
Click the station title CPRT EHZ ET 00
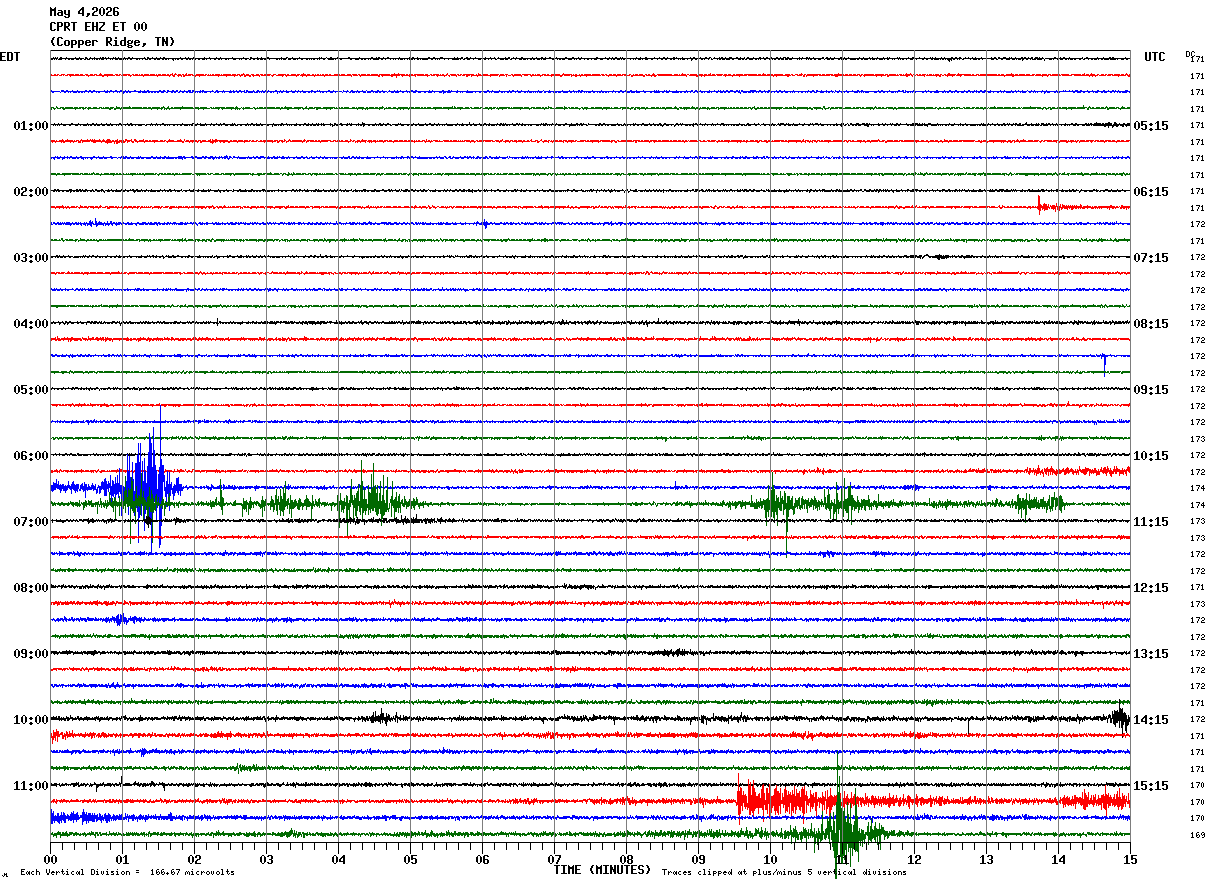[x=98, y=27]
